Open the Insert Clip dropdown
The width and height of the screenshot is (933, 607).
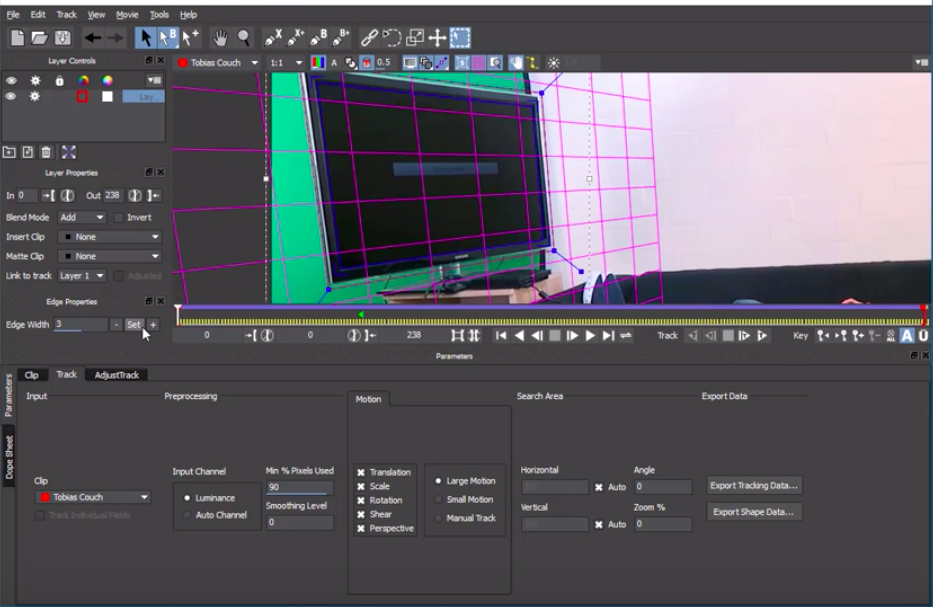pyautogui.click(x=110, y=237)
